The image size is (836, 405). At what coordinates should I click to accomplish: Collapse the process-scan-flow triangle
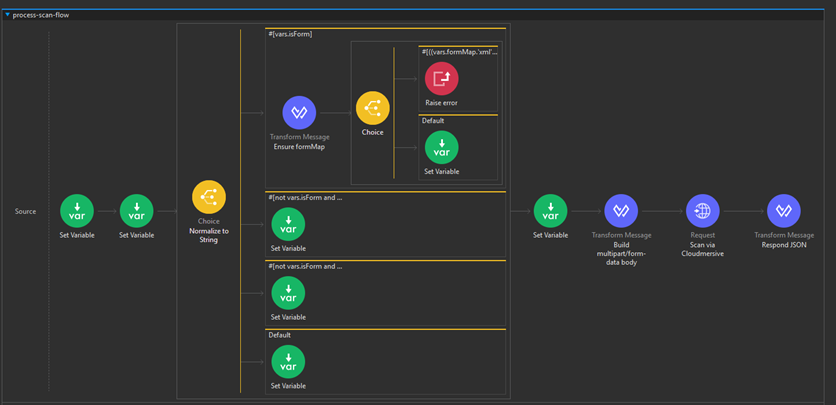[8, 15]
